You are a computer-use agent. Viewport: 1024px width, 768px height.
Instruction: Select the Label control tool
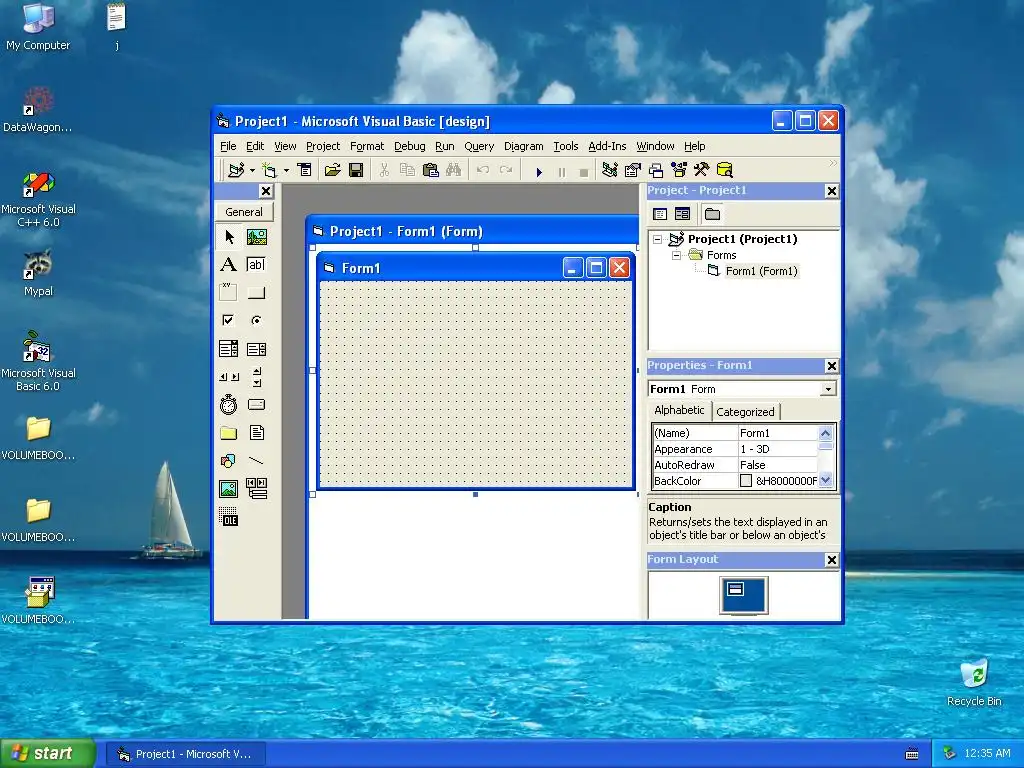point(229,264)
